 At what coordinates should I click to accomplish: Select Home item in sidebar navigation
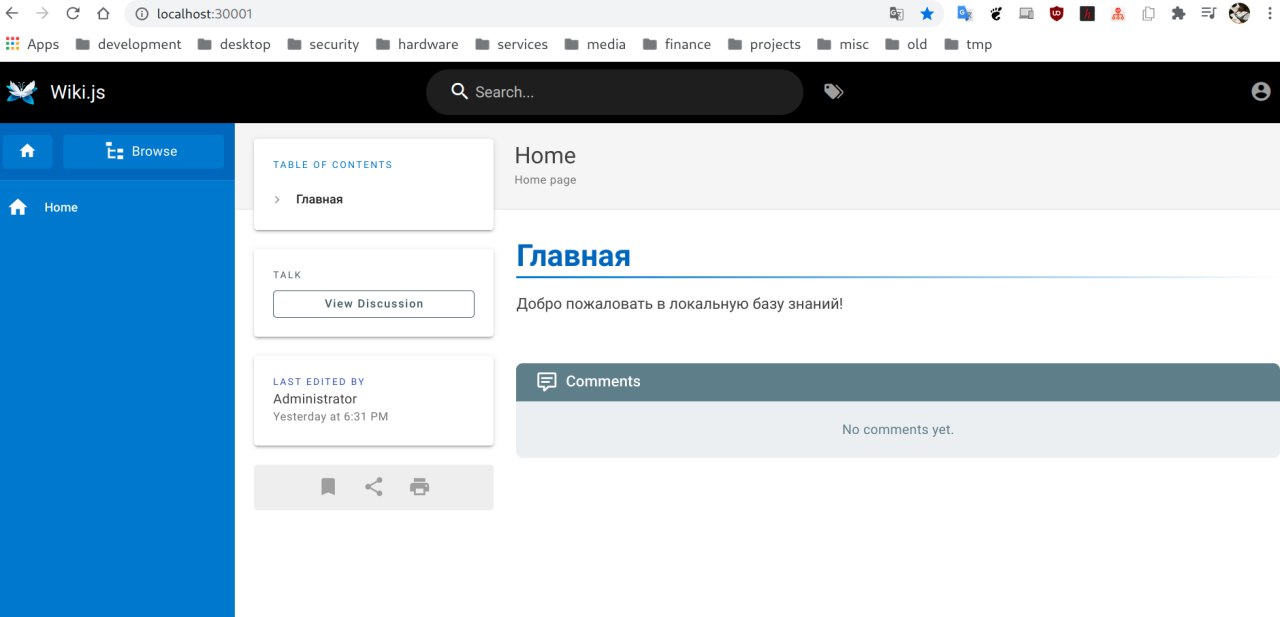[117, 207]
